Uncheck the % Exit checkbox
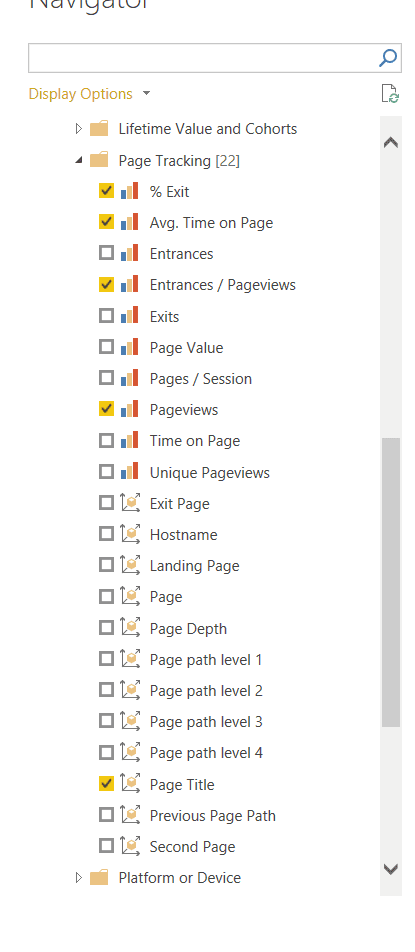This screenshot has width=415, height=952. 106,191
